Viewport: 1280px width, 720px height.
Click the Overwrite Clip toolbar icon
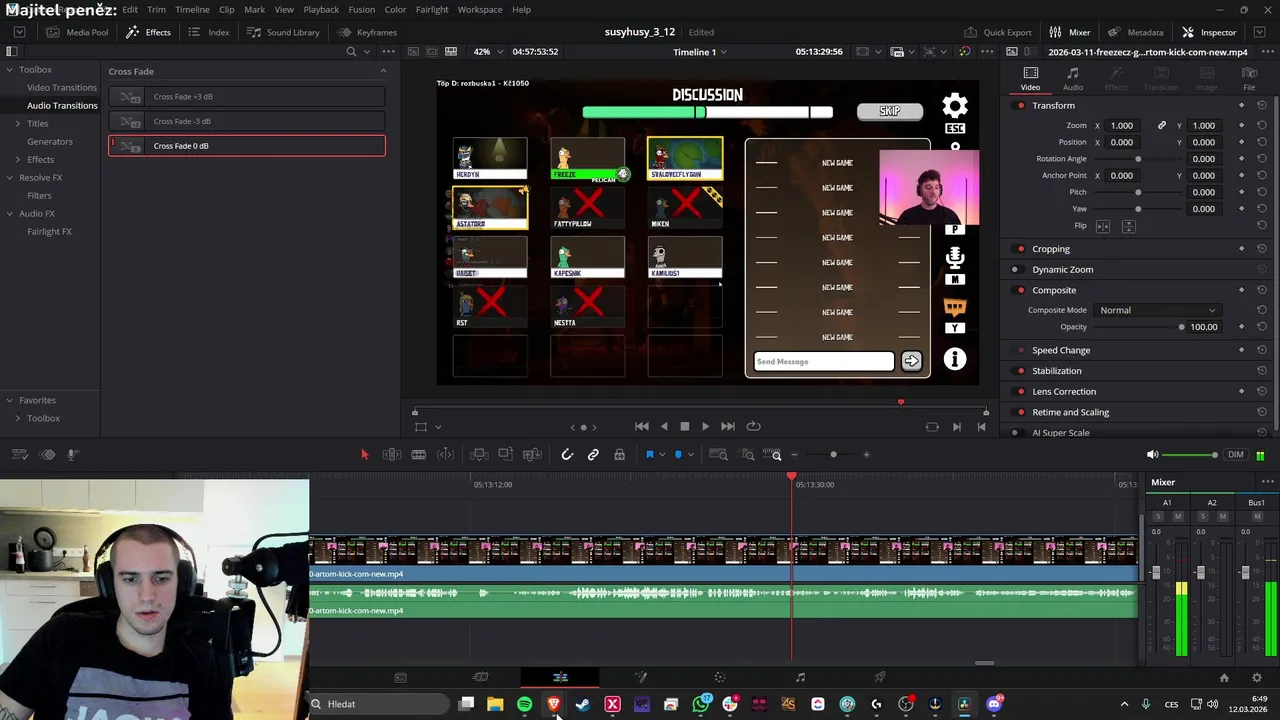506,455
